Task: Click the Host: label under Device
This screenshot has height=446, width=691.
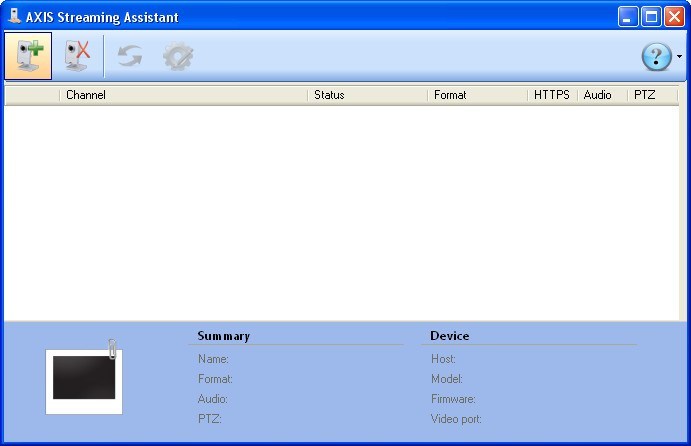Action: point(443,359)
